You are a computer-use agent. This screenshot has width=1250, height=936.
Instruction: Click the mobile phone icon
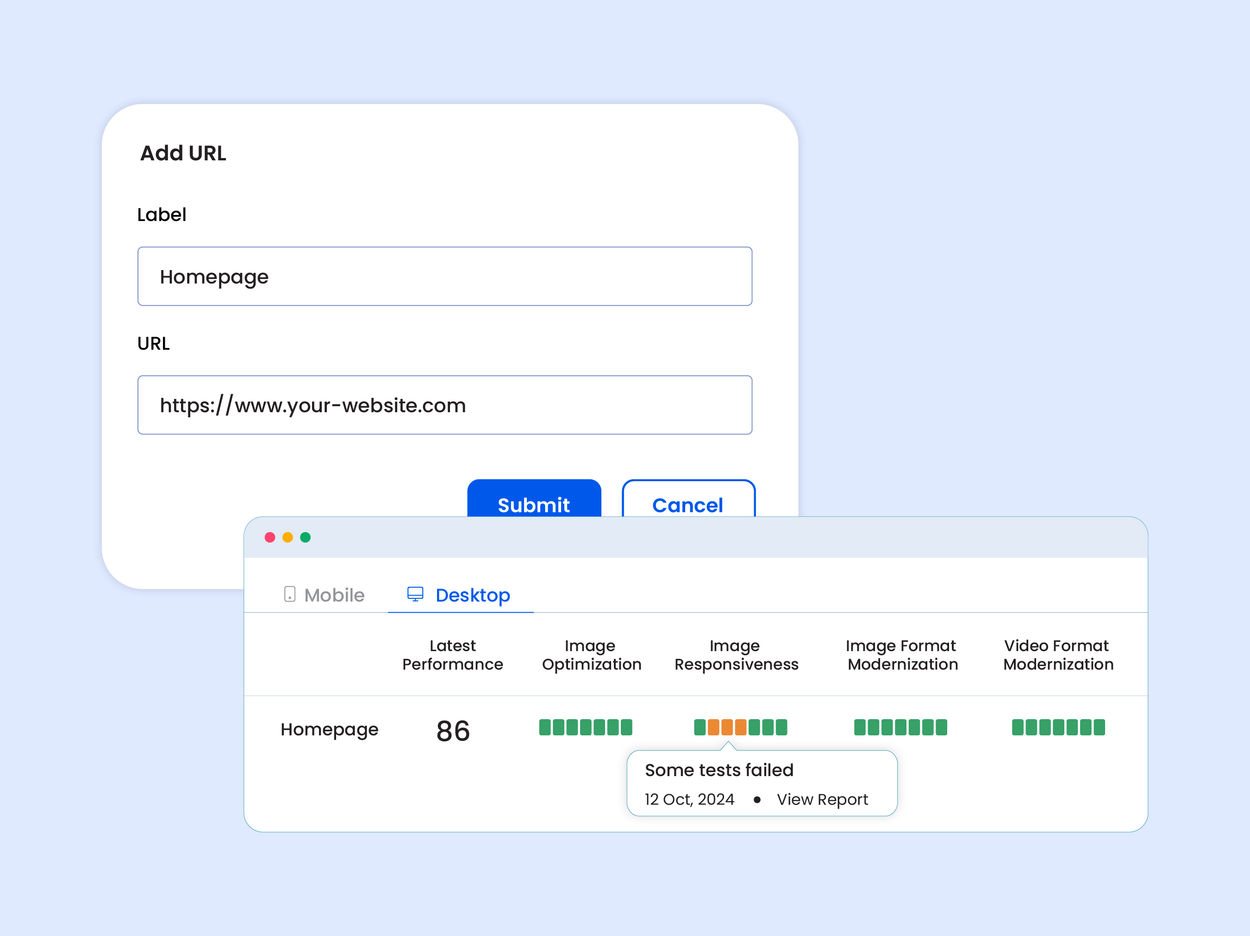[290, 594]
